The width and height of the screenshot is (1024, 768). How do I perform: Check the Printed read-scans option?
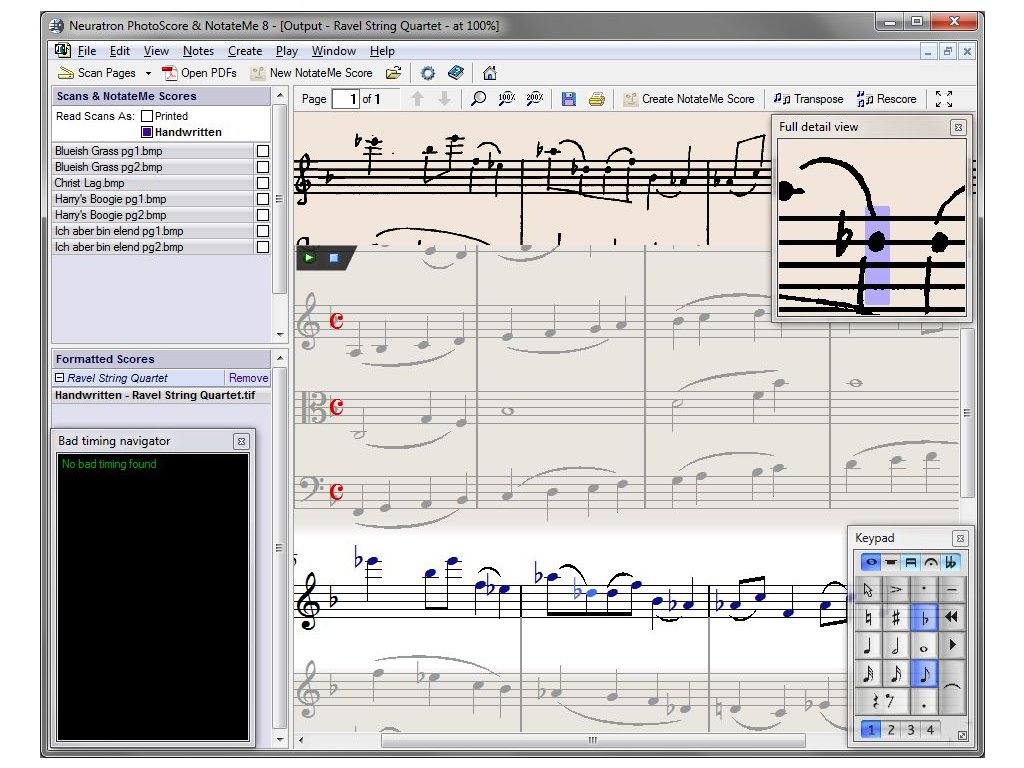coord(147,116)
